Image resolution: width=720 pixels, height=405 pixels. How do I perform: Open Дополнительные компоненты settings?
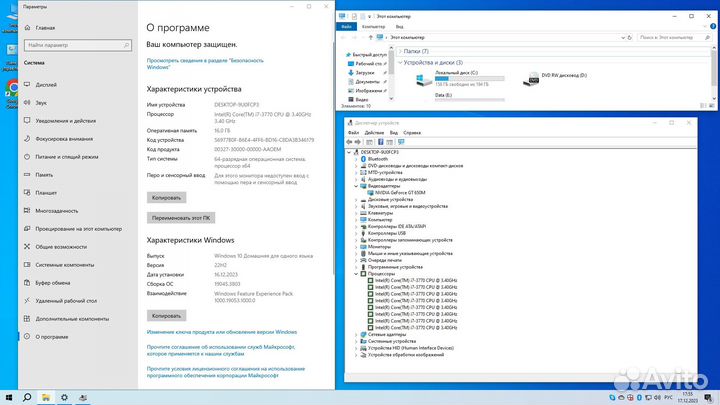(x=72, y=319)
